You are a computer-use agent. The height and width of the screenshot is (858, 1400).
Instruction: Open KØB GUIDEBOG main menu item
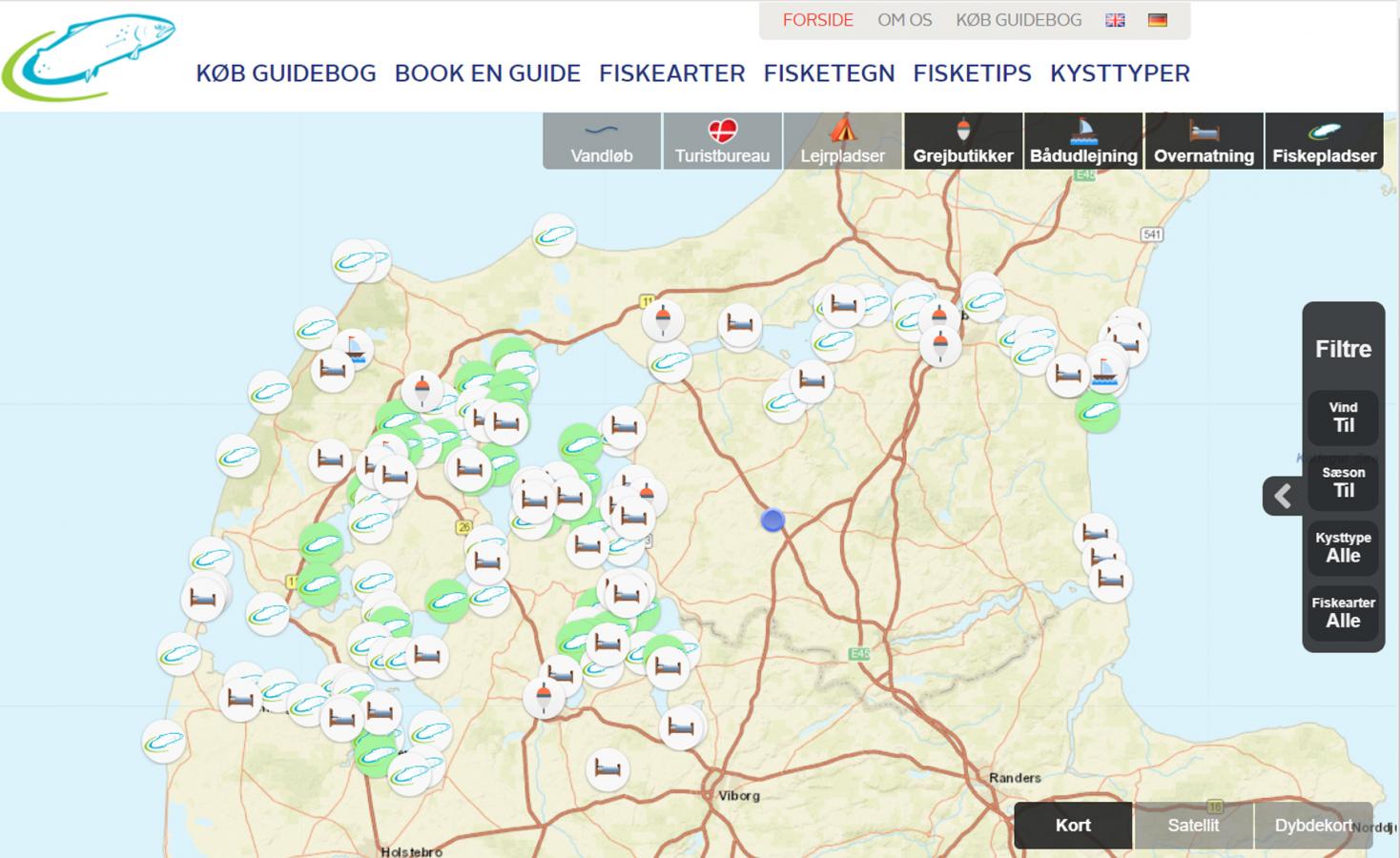(286, 73)
